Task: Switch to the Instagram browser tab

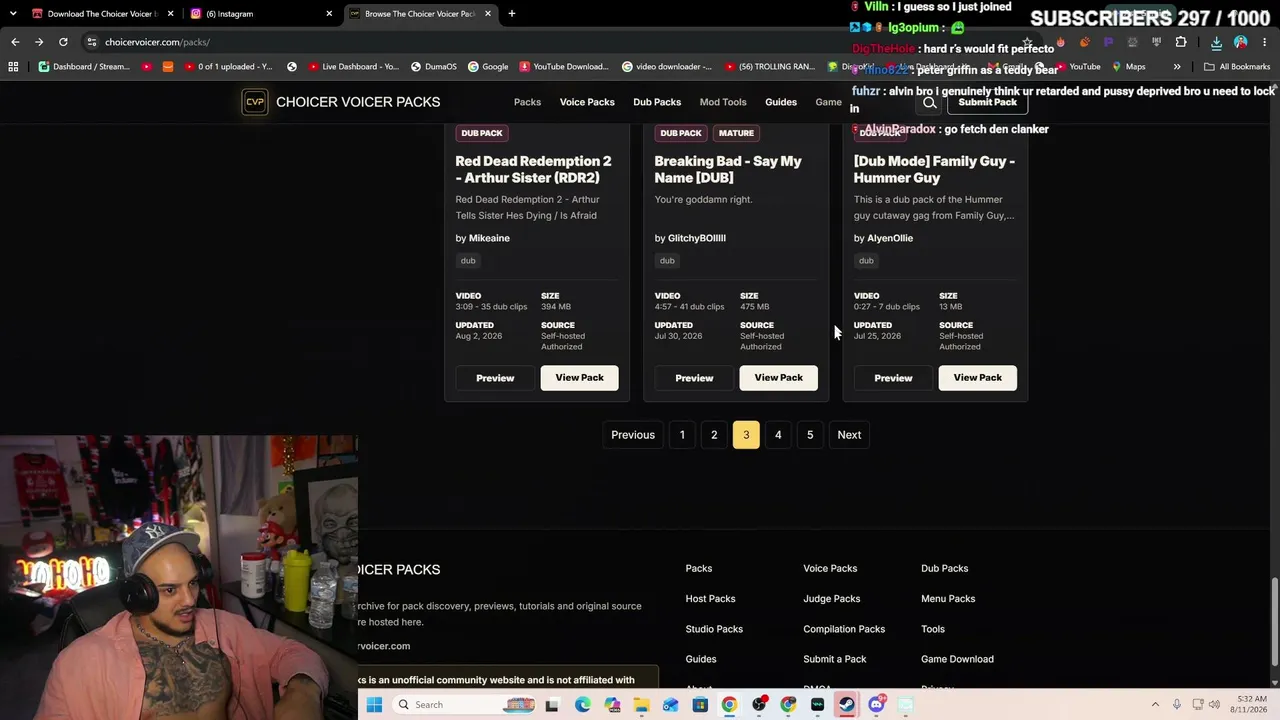Action: (x=260, y=14)
